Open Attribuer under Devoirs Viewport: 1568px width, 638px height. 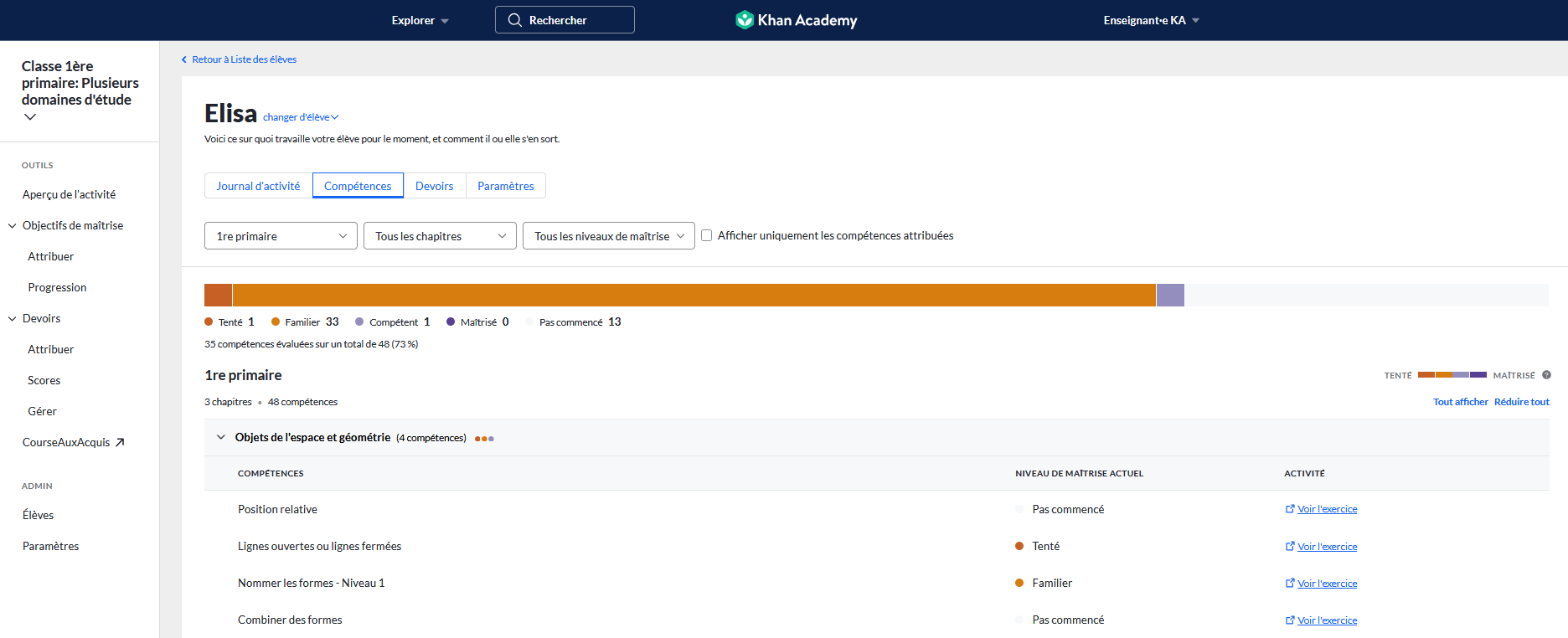click(50, 349)
